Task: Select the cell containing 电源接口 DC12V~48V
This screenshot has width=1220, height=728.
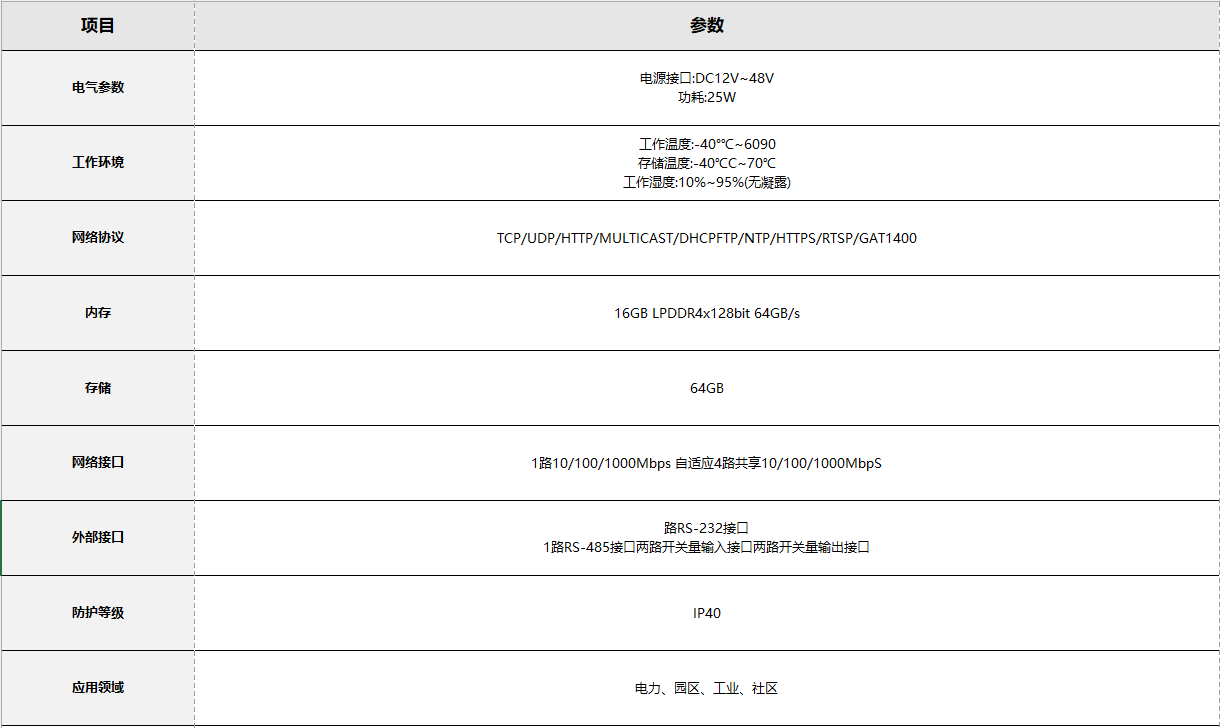Action: (x=706, y=88)
